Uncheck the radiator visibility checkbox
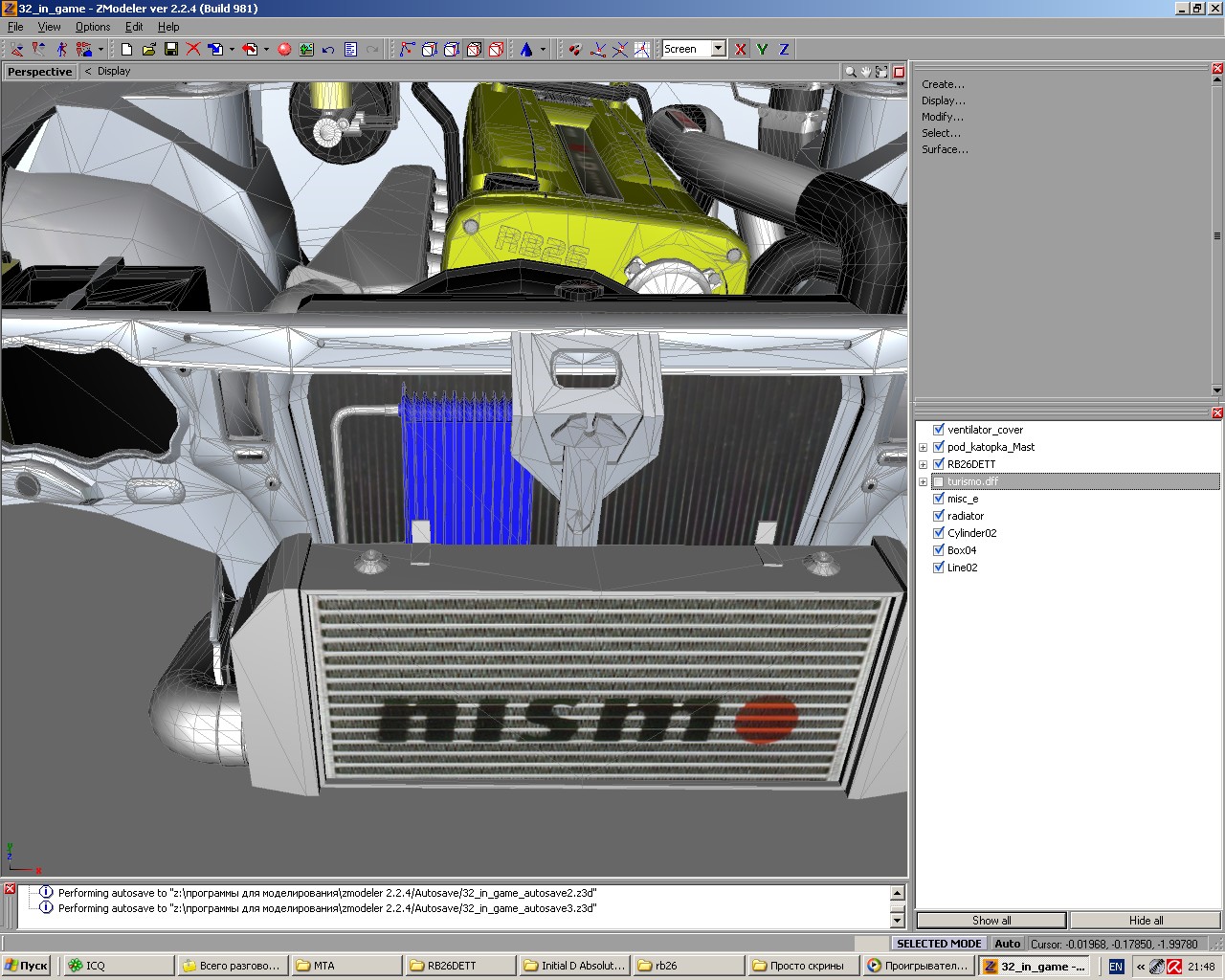The image size is (1225, 980). (939, 516)
